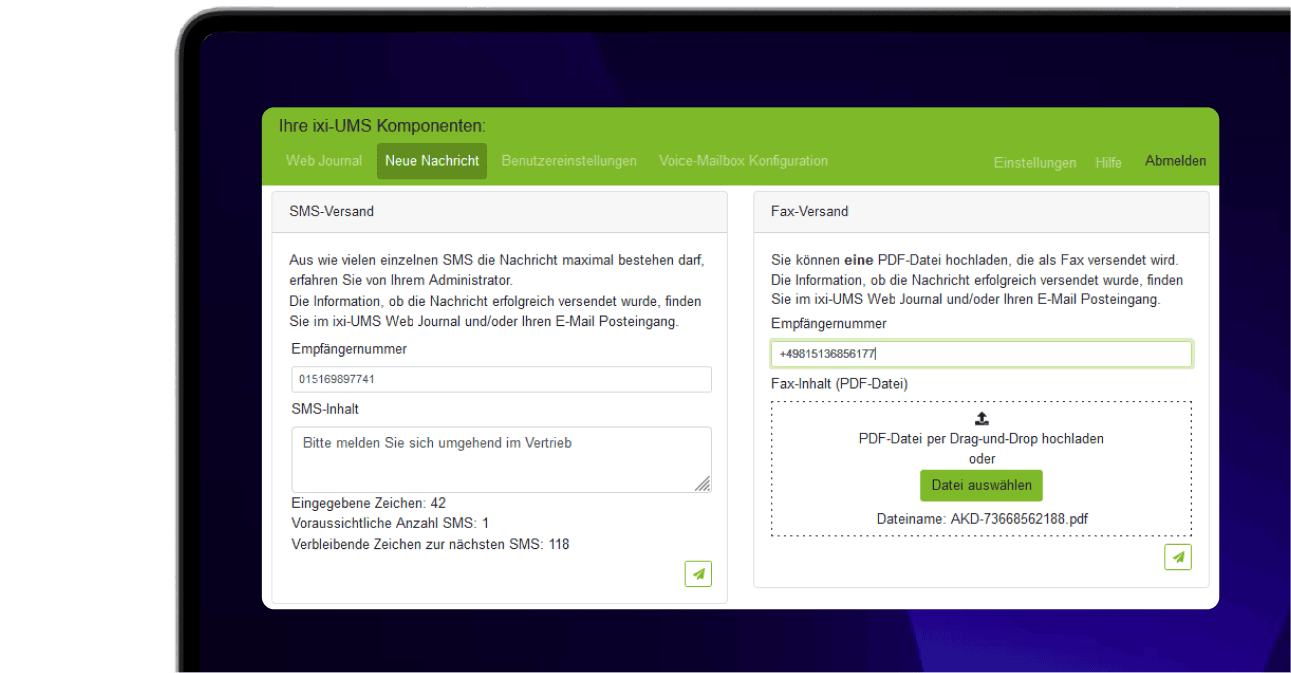The image size is (1291, 673).
Task: Click the SMS-Versand panel header
Action: pyautogui.click(x=499, y=212)
